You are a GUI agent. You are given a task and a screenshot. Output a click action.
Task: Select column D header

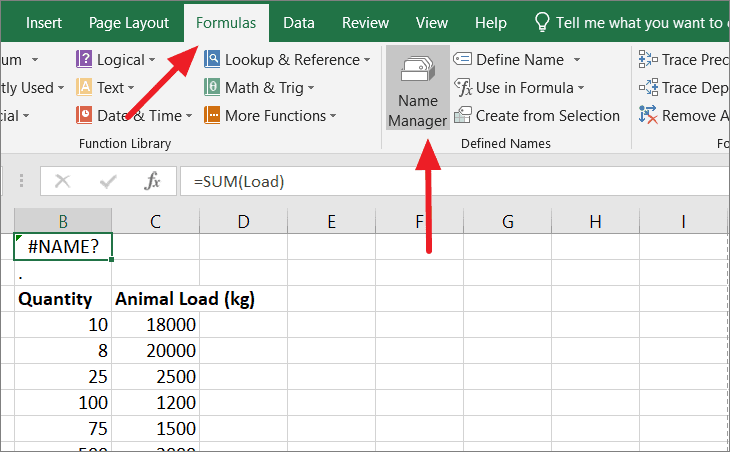coord(243,221)
